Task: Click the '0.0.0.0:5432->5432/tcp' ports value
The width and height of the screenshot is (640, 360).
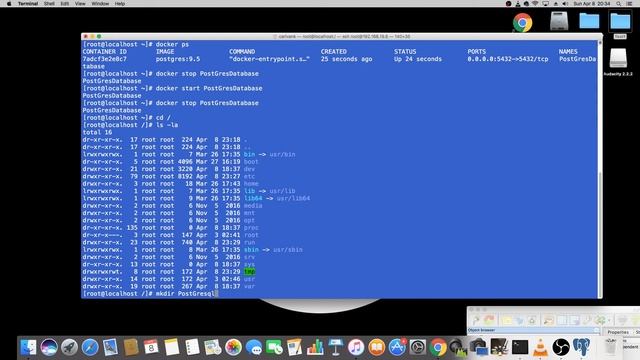Action: [508, 59]
